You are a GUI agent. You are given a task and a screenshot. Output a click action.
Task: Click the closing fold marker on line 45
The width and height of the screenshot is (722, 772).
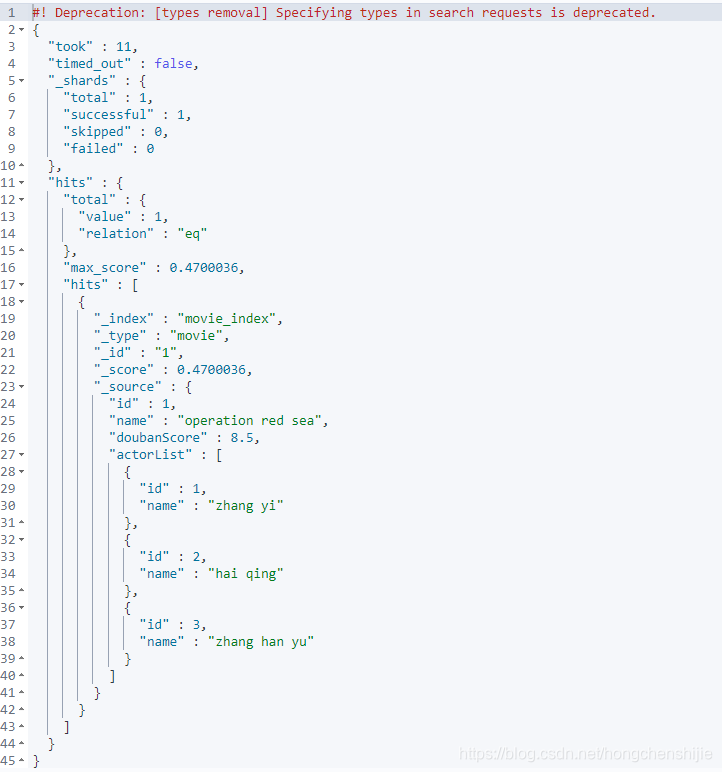[22, 760]
